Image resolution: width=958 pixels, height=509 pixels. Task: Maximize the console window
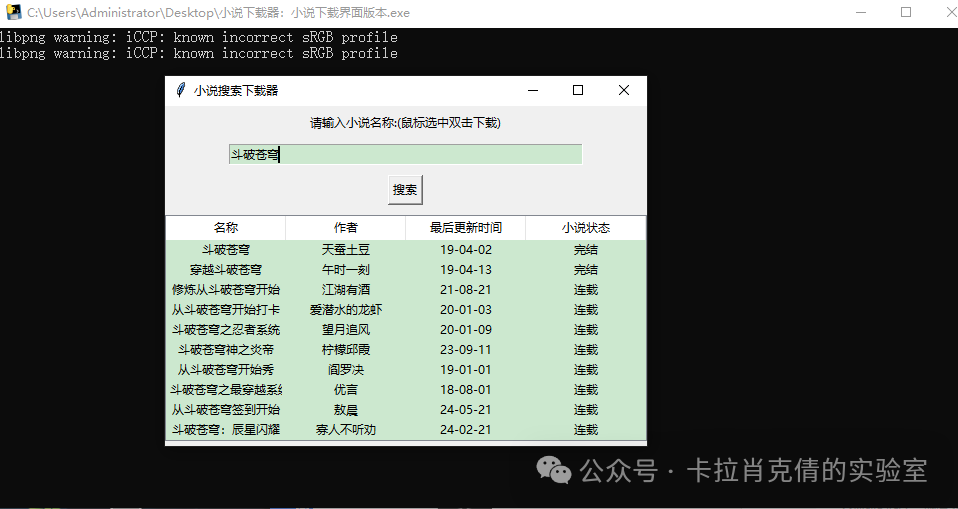(x=906, y=12)
